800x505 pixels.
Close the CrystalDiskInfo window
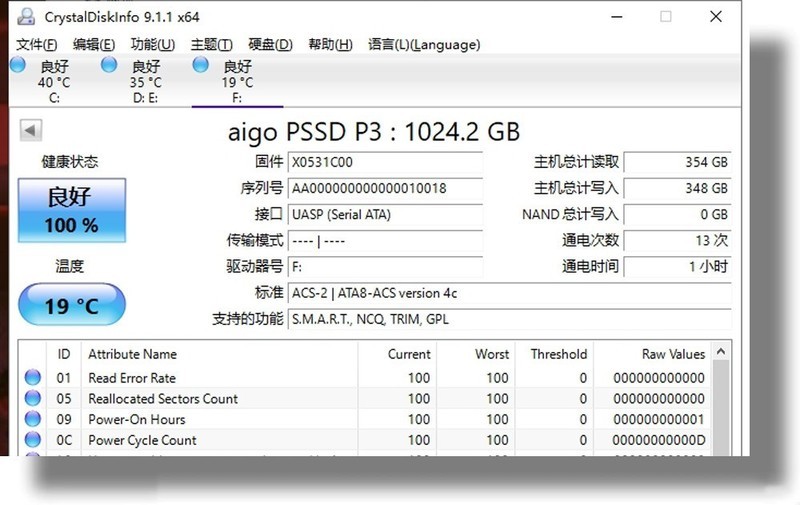click(716, 17)
